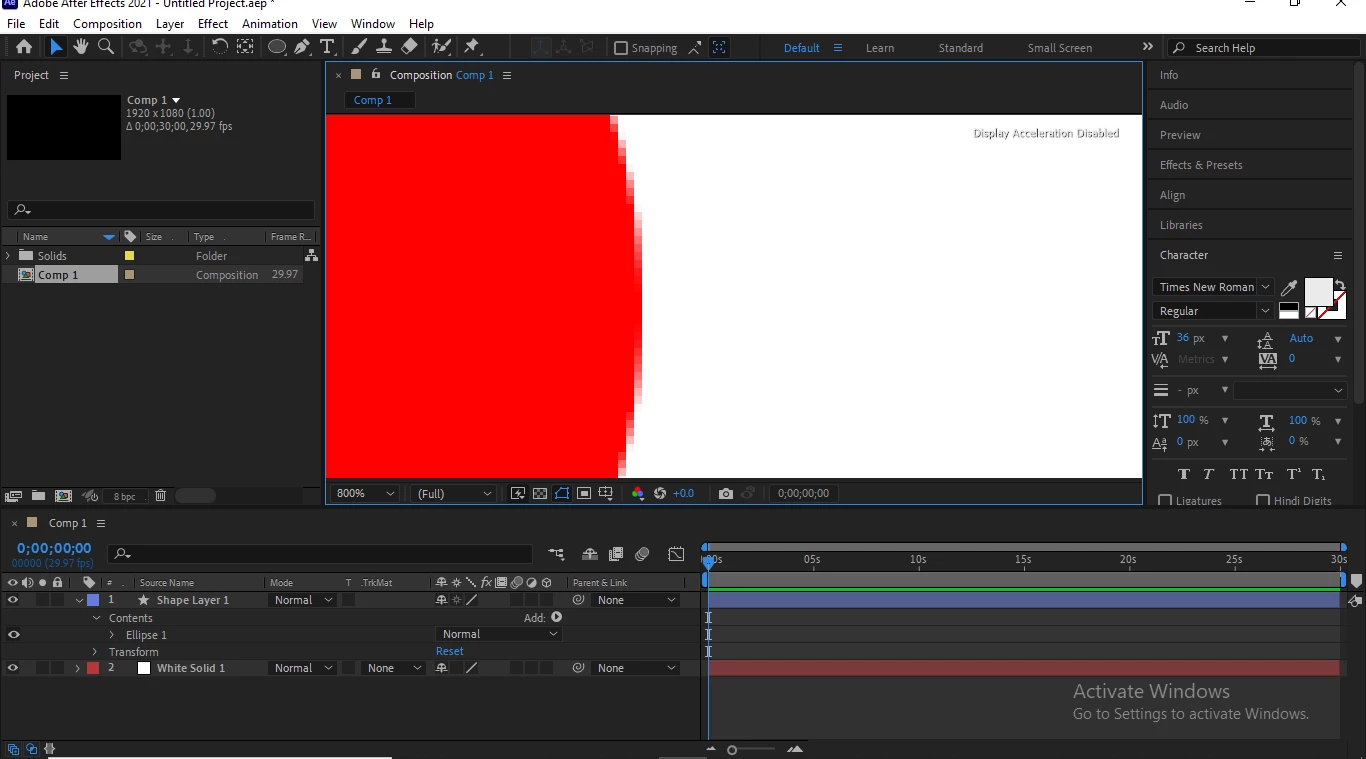Viewport: 1366px width, 759px height.
Task: Open Shape Layer 1 blending Mode dropdown
Action: click(304, 600)
